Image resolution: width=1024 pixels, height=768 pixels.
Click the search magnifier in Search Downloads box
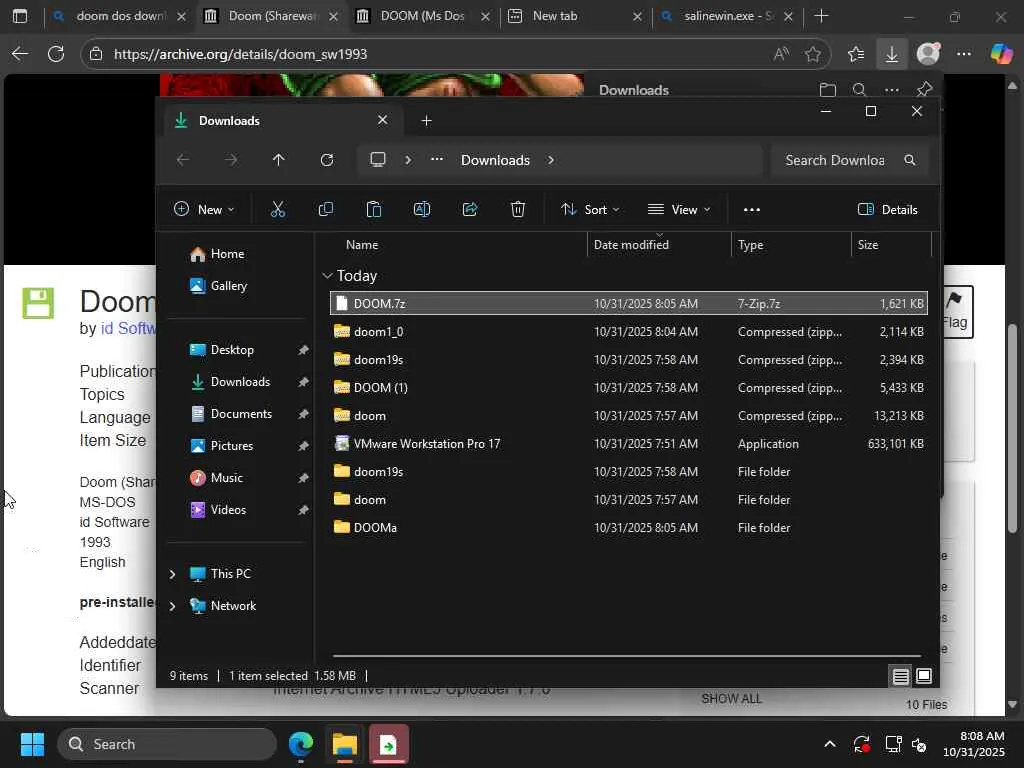910,160
